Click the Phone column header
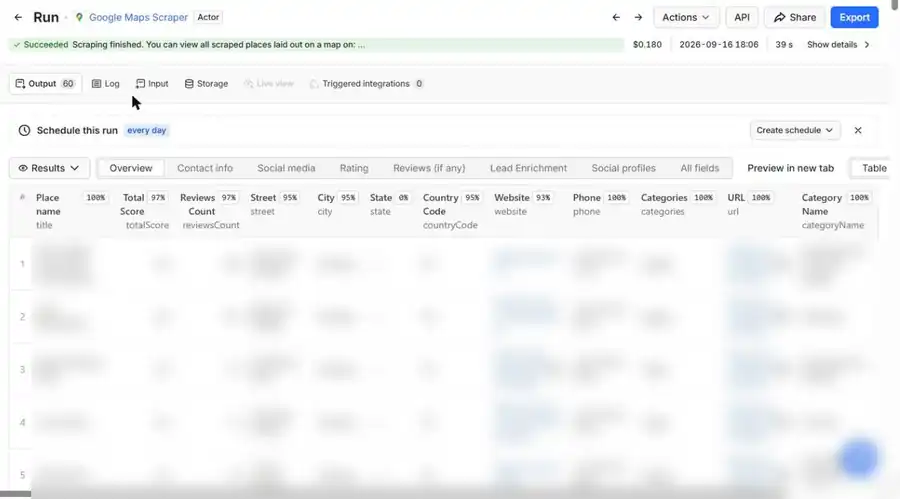Viewport: 900px width, 499px height. (x=600, y=204)
